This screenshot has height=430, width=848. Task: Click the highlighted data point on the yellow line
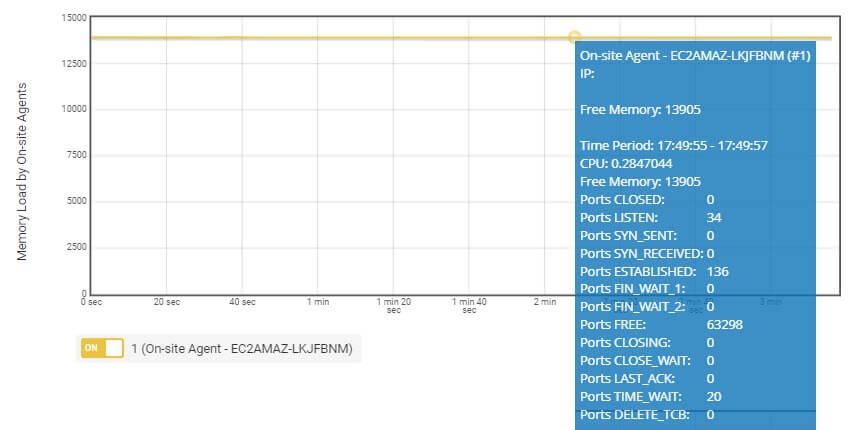point(574,37)
